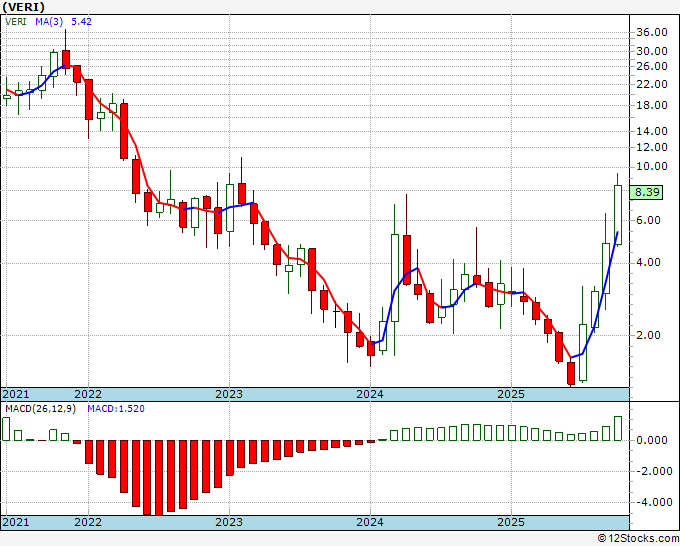The height and width of the screenshot is (546, 680).
Task: Click the VERI ticker legend label
Action: [16, 22]
